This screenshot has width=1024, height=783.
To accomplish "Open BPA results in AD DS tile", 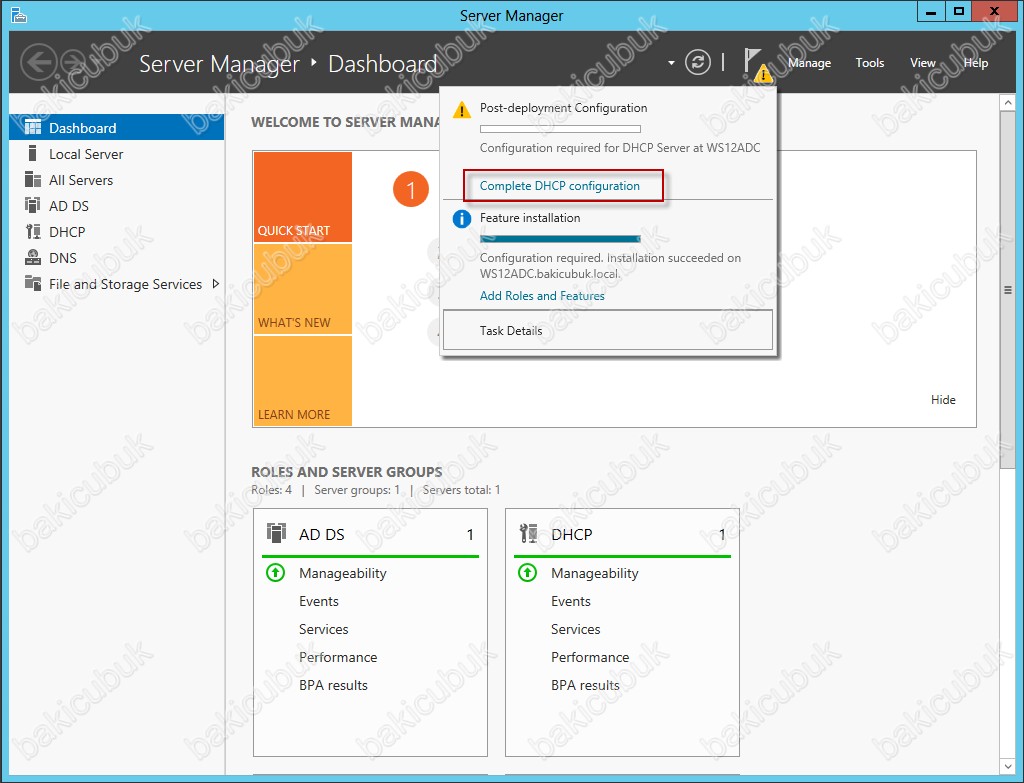I will [333, 685].
